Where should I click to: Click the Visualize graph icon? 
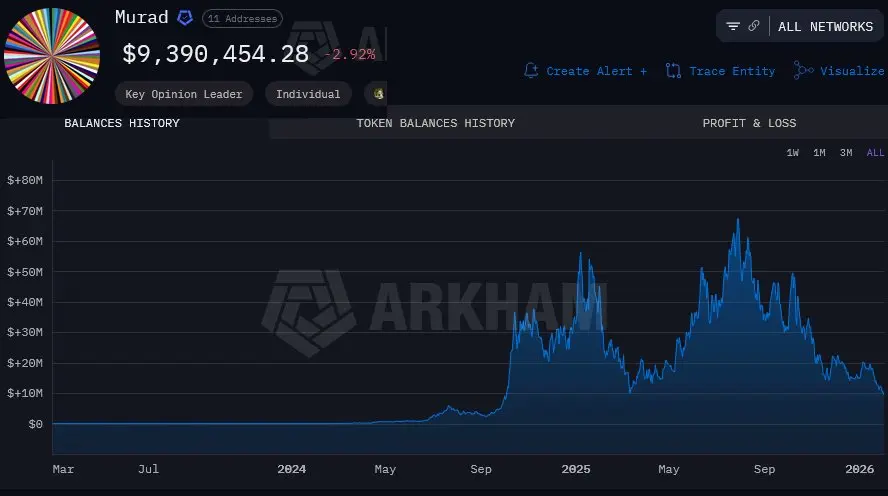pyautogui.click(x=803, y=70)
